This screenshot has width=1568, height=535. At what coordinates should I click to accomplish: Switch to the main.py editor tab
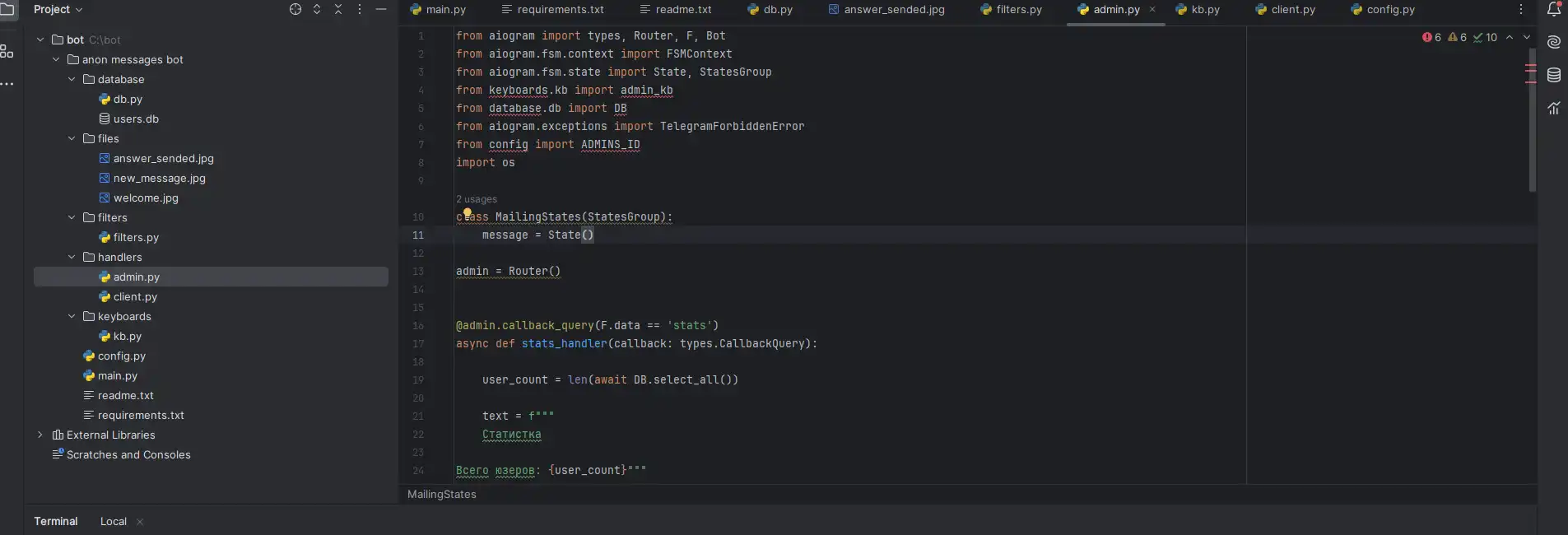(438, 10)
